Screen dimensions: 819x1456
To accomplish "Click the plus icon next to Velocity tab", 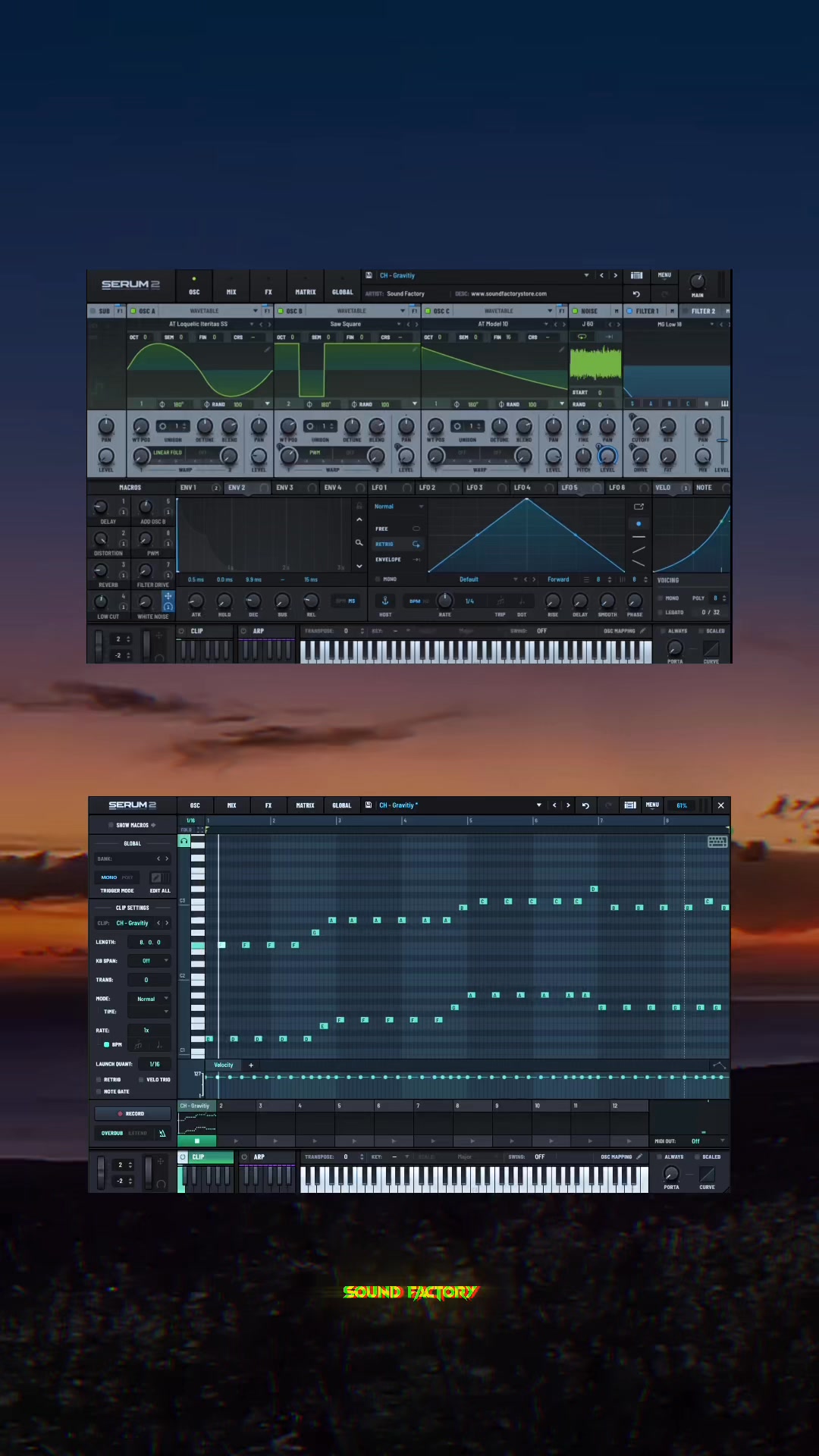I will pos(251,1065).
